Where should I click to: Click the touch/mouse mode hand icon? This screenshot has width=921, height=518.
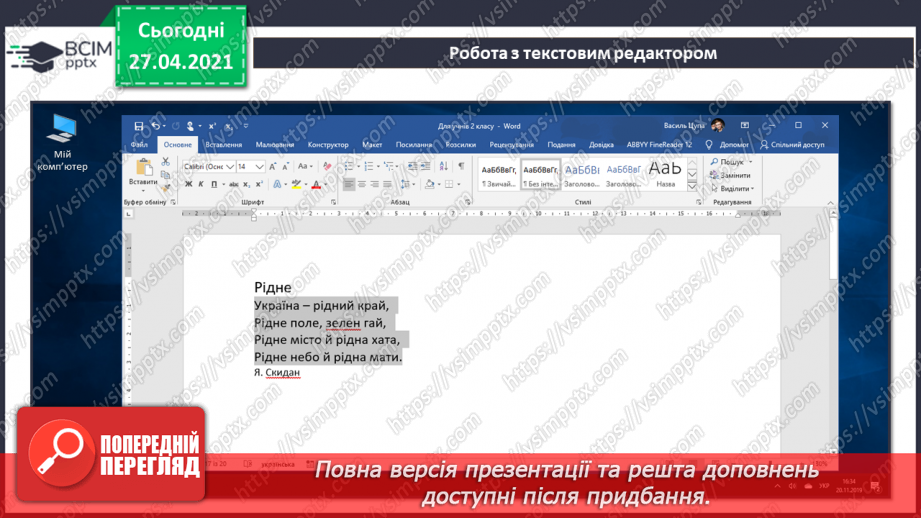(x=190, y=126)
